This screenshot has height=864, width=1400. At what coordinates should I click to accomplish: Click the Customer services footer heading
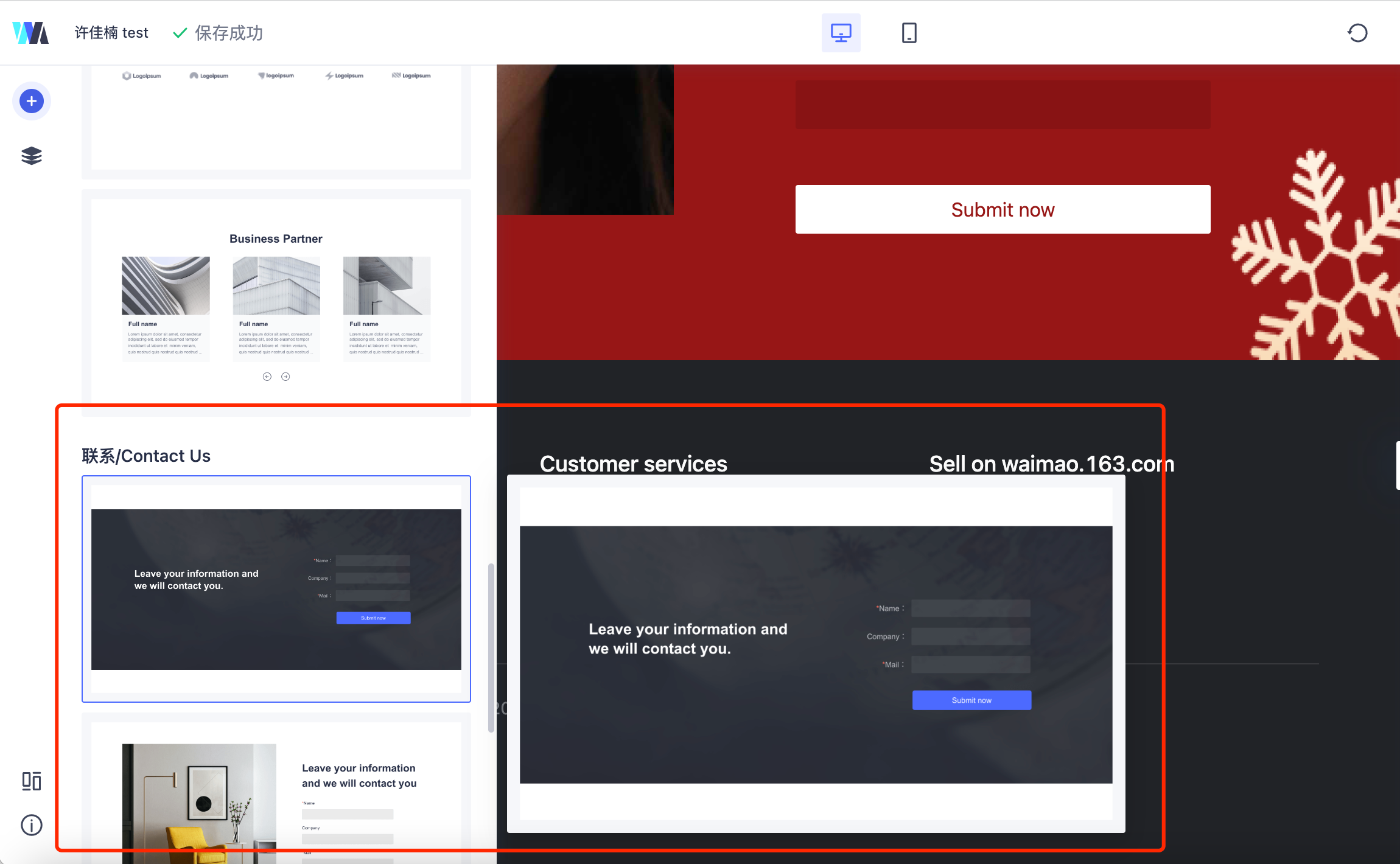[633, 464]
